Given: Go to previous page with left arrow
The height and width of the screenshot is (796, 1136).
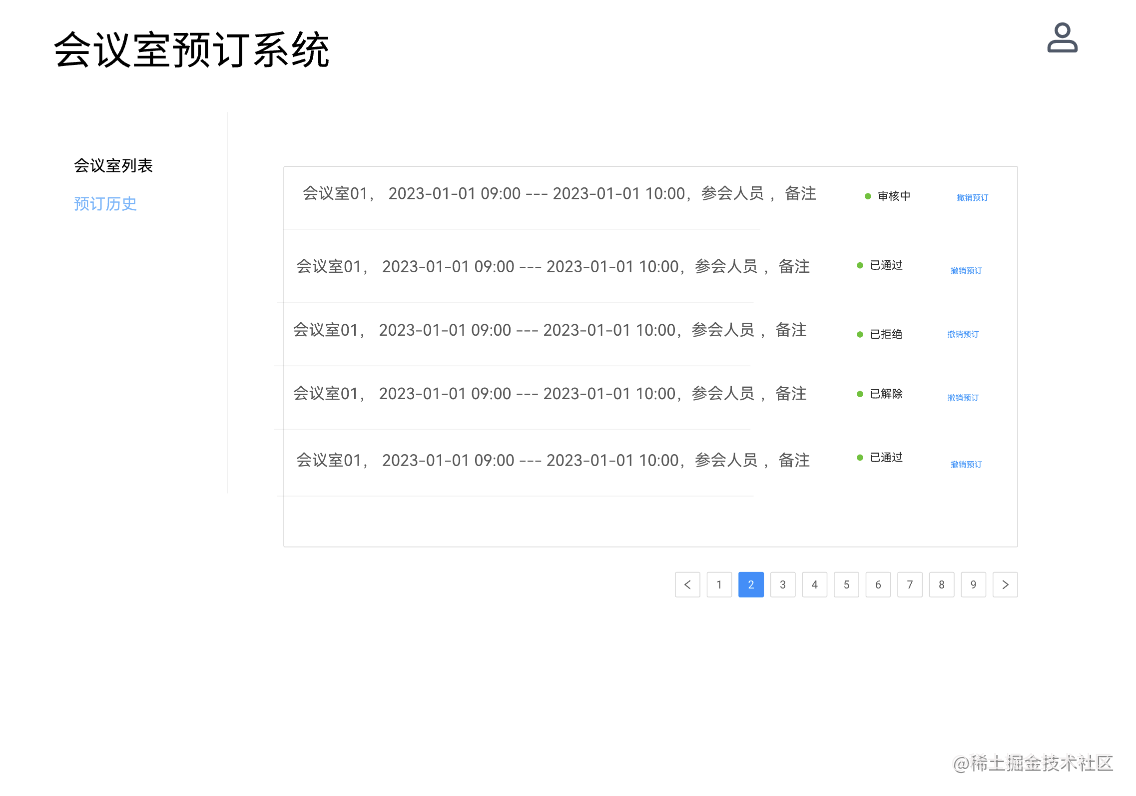Looking at the screenshot, I should (x=687, y=585).
